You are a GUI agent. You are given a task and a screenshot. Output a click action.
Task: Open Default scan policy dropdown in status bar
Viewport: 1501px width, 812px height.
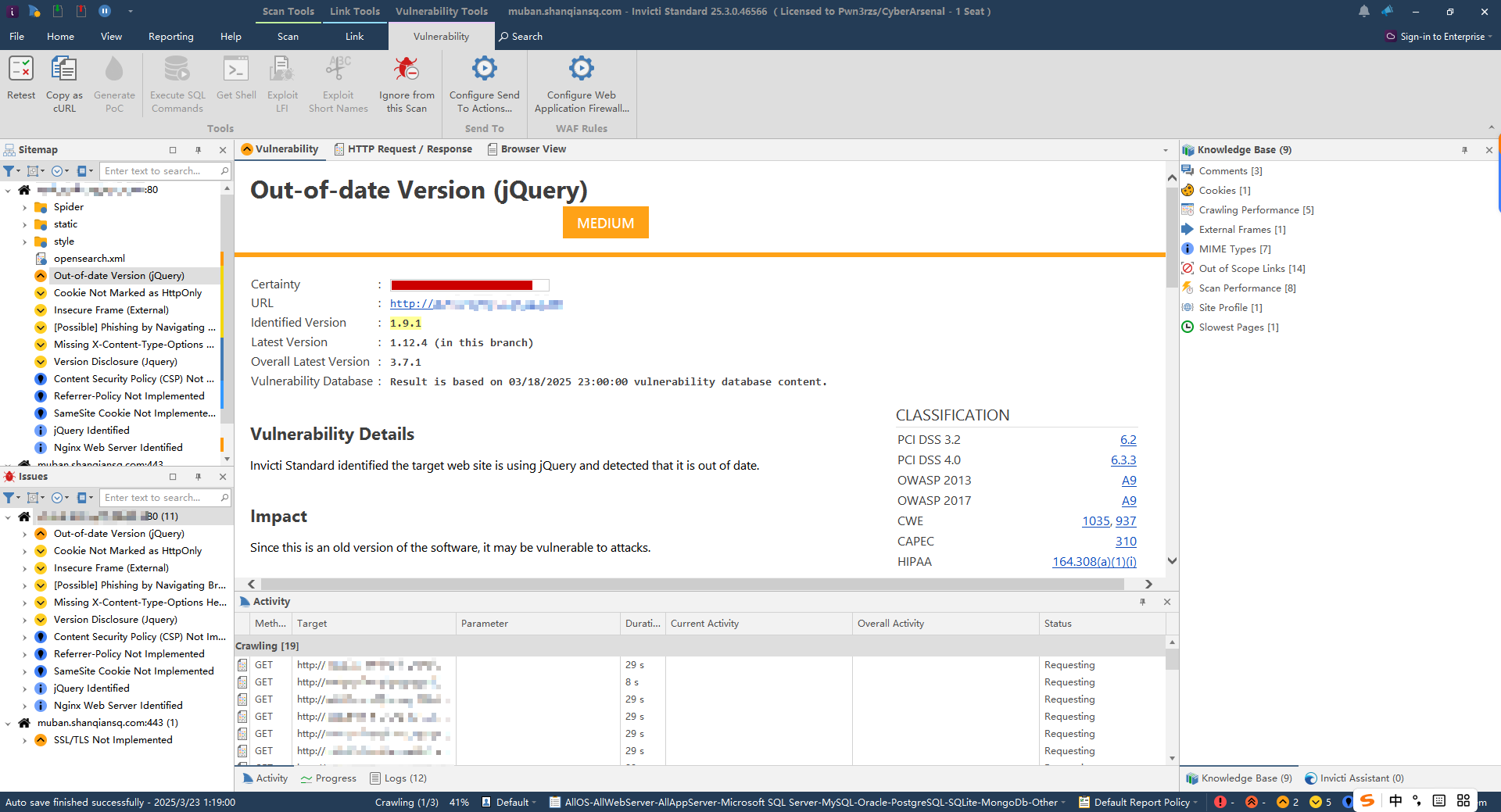pyautogui.click(x=509, y=802)
